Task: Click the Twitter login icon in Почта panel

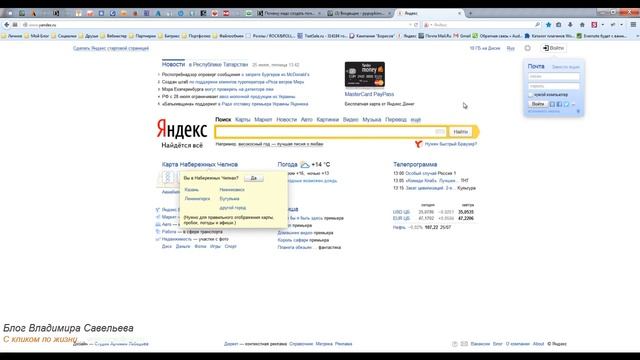Action: [566, 104]
